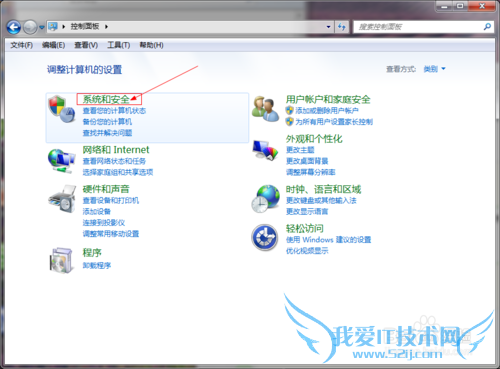This screenshot has height=369, width=500.
Task: Close the Control Panel window
Action: coord(482,6)
